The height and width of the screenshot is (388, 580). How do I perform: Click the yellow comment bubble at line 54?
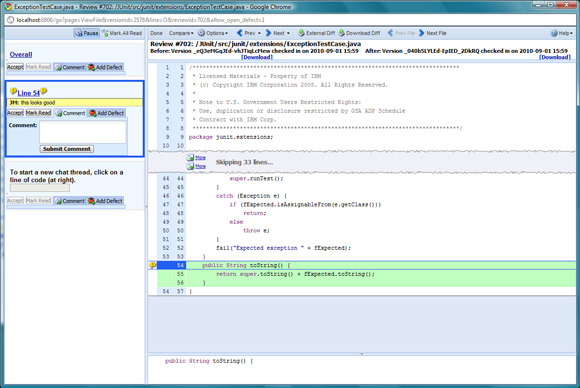[152, 265]
